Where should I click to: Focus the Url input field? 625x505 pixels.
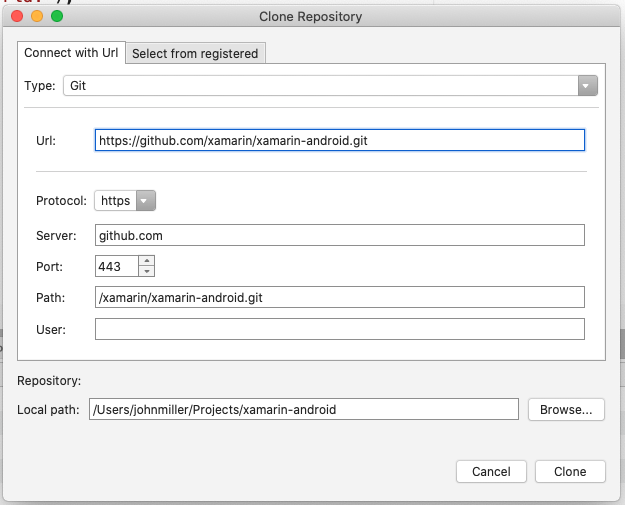(340, 140)
